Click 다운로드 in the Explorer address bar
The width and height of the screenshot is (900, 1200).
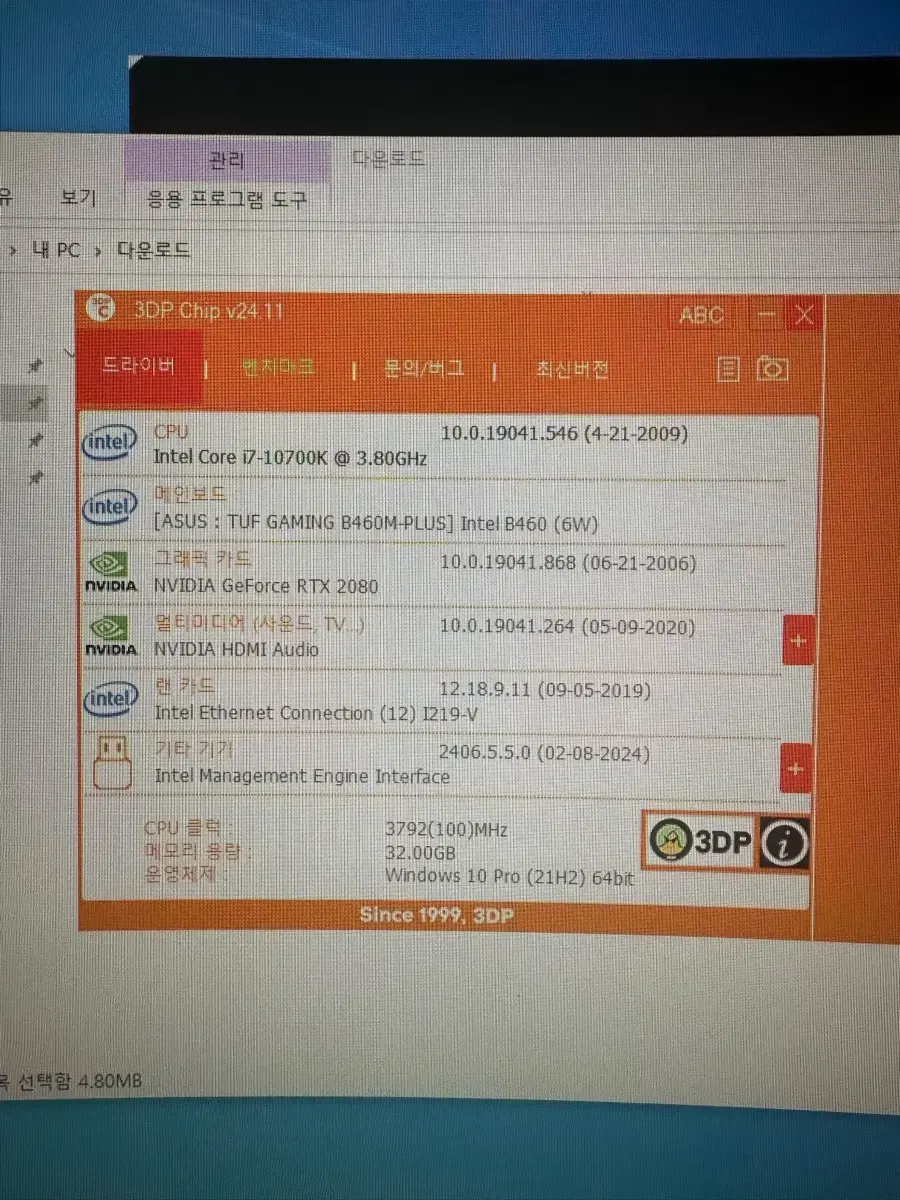(x=153, y=250)
